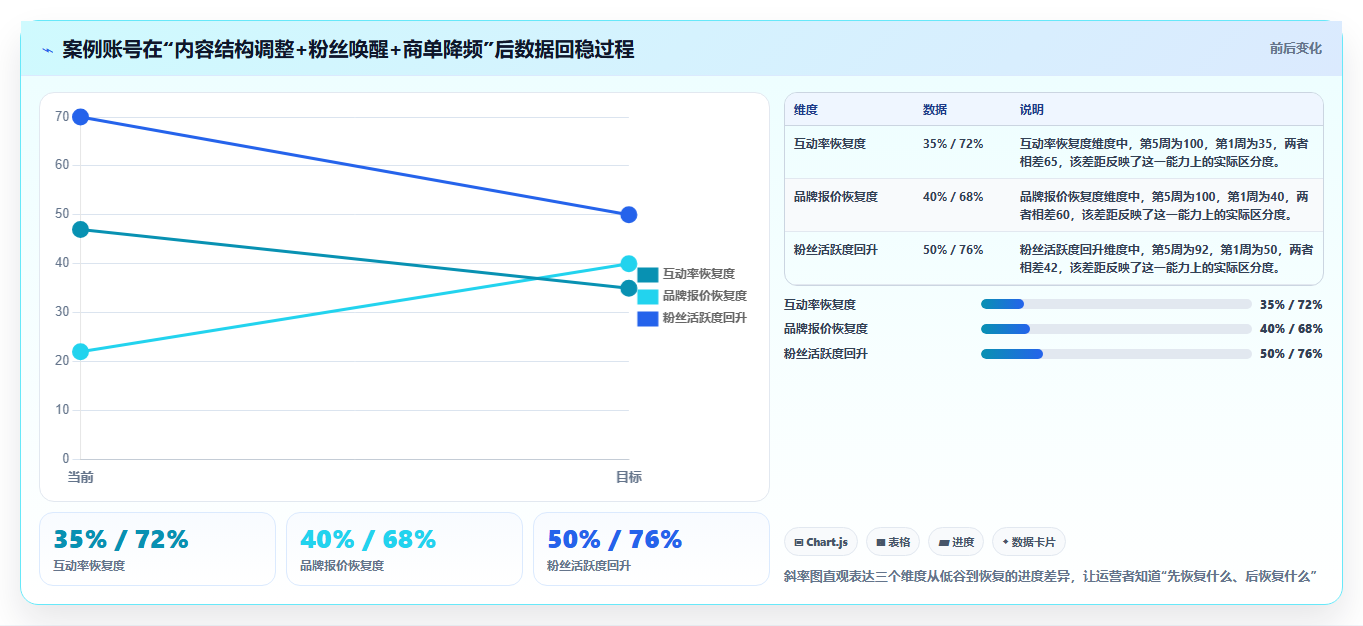1363x626 pixels.
Task: Toggle the 品牌报价恢复度 legend color box
Action: click(x=648, y=296)
